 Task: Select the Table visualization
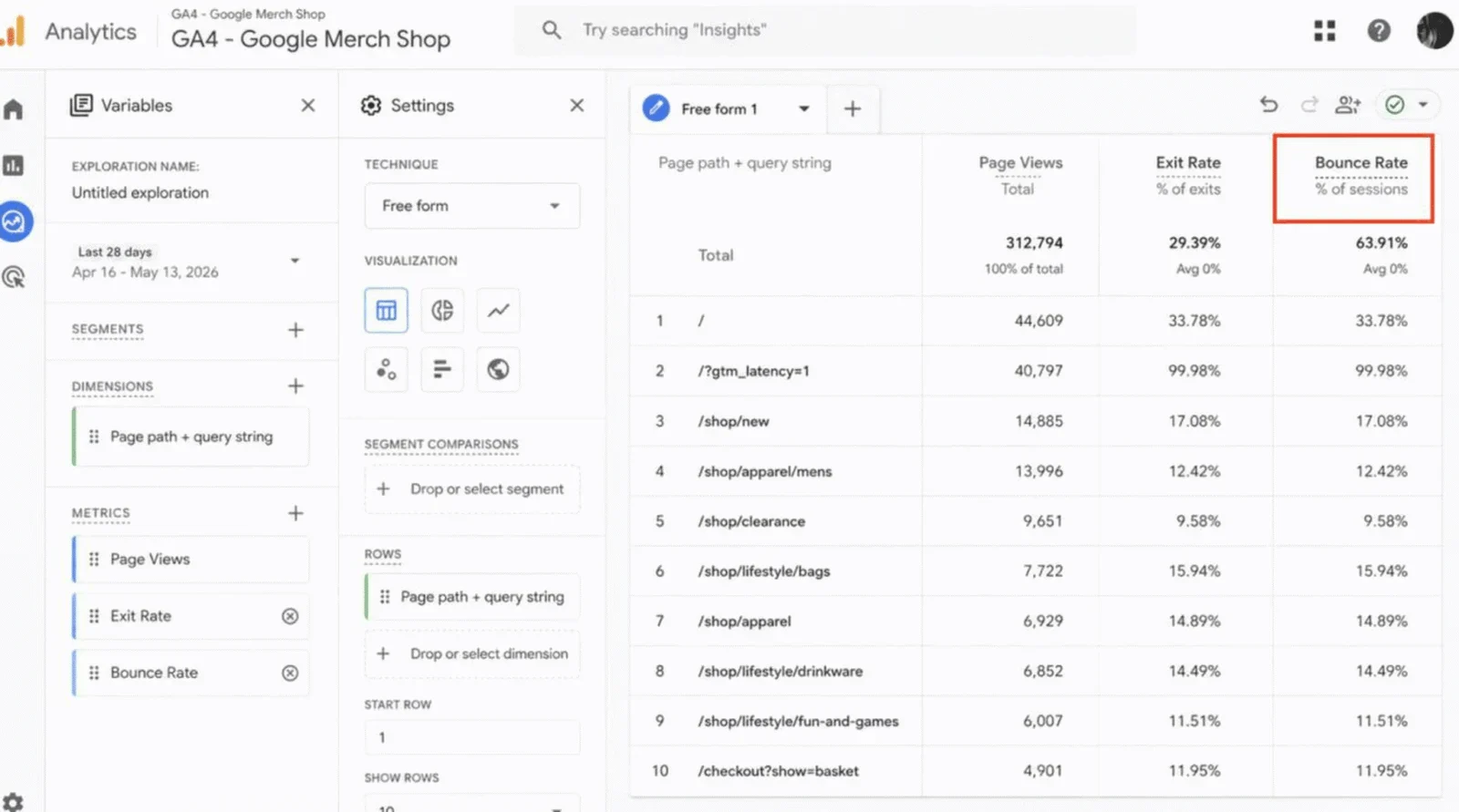(387, 311)
